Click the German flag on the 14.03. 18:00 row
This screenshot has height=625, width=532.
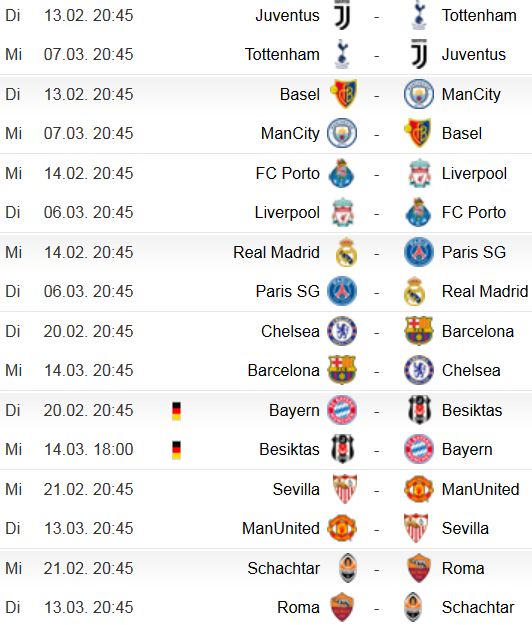176,450
